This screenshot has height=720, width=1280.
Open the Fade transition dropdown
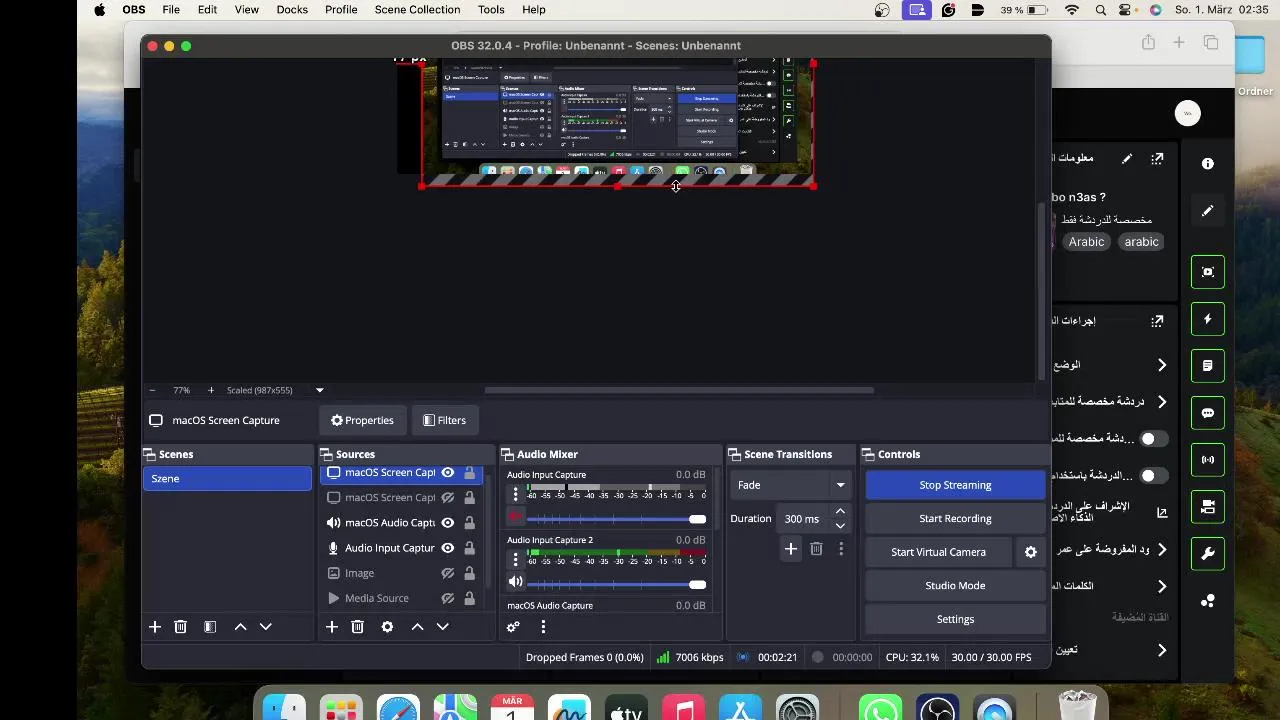(x=790, y=485)
